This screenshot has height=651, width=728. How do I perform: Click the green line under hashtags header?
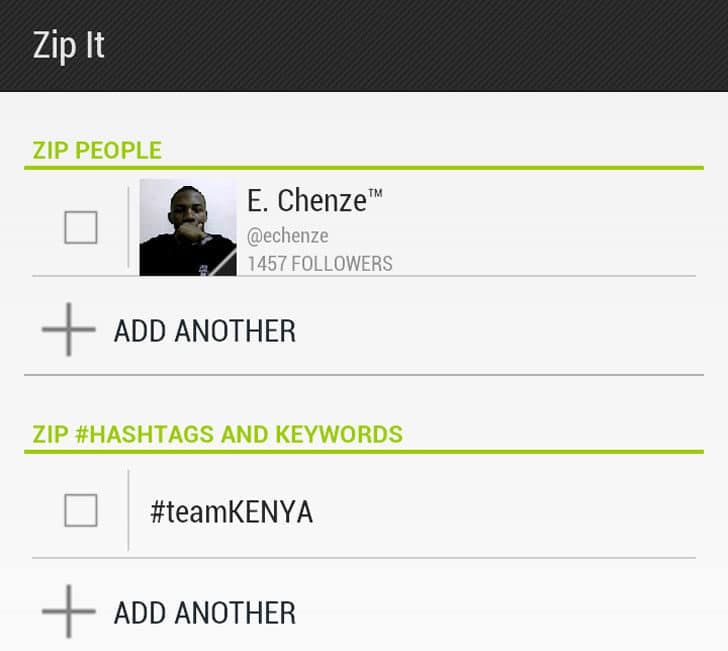364,451
